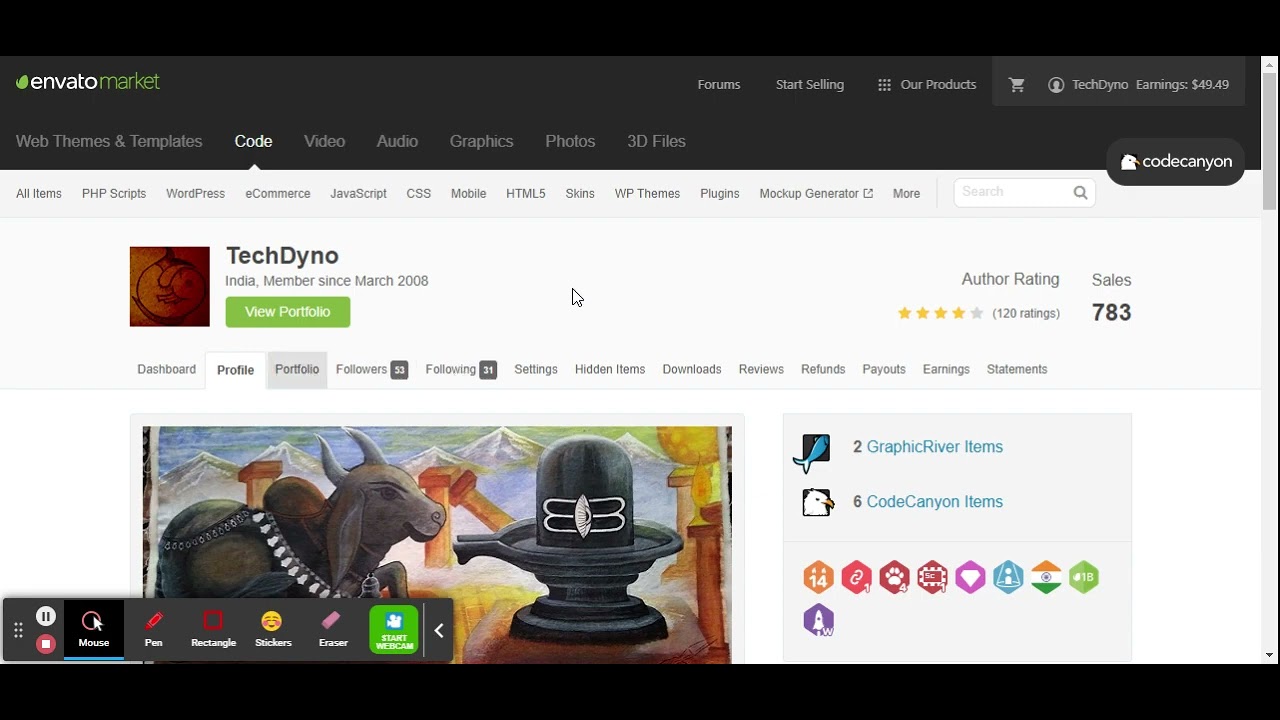Click the India flag badge
1280x720 pixels.
coord(1046,577)
